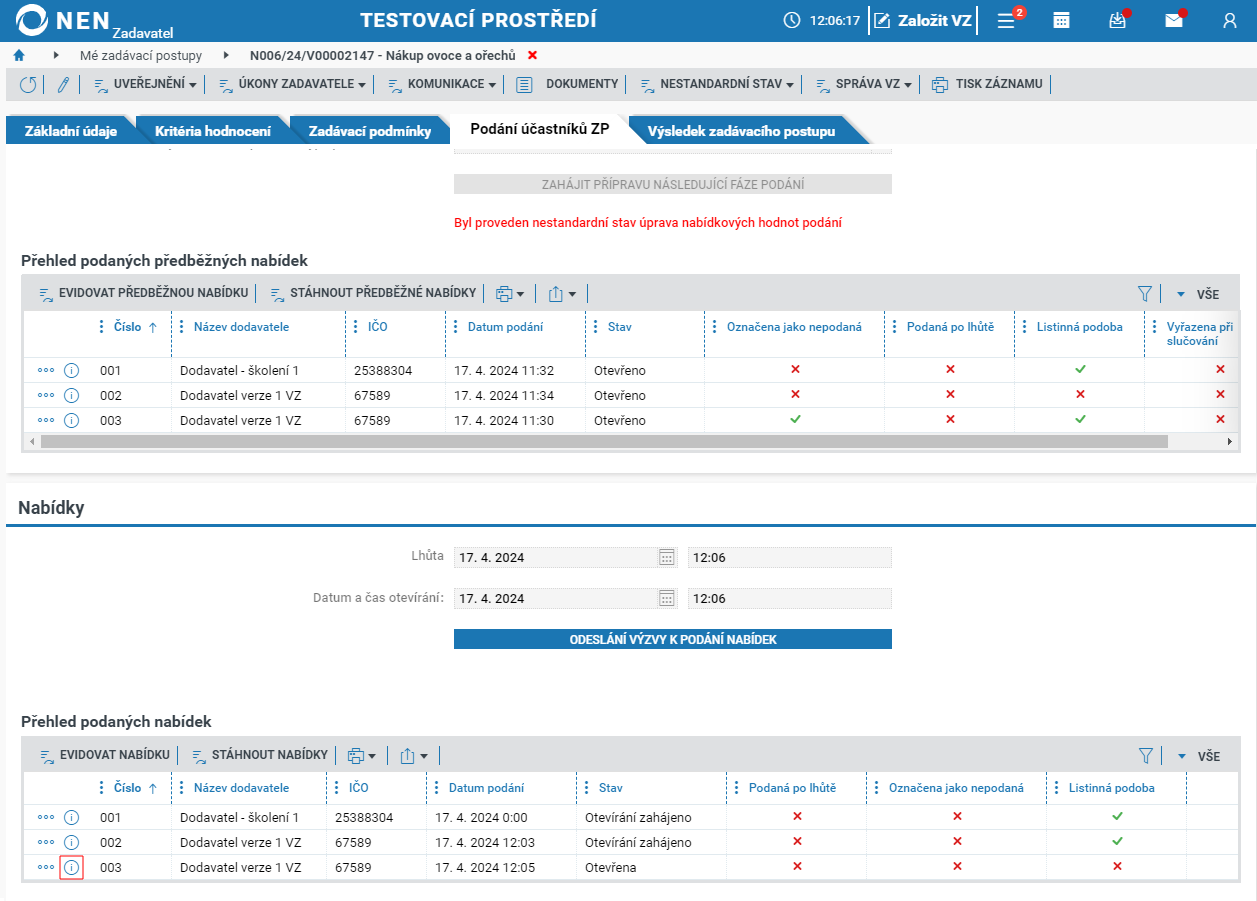This screenshot has width=1257, height=901.
Task: Go to Mé zadávací postupy breadcrumb
Action: 141,55
